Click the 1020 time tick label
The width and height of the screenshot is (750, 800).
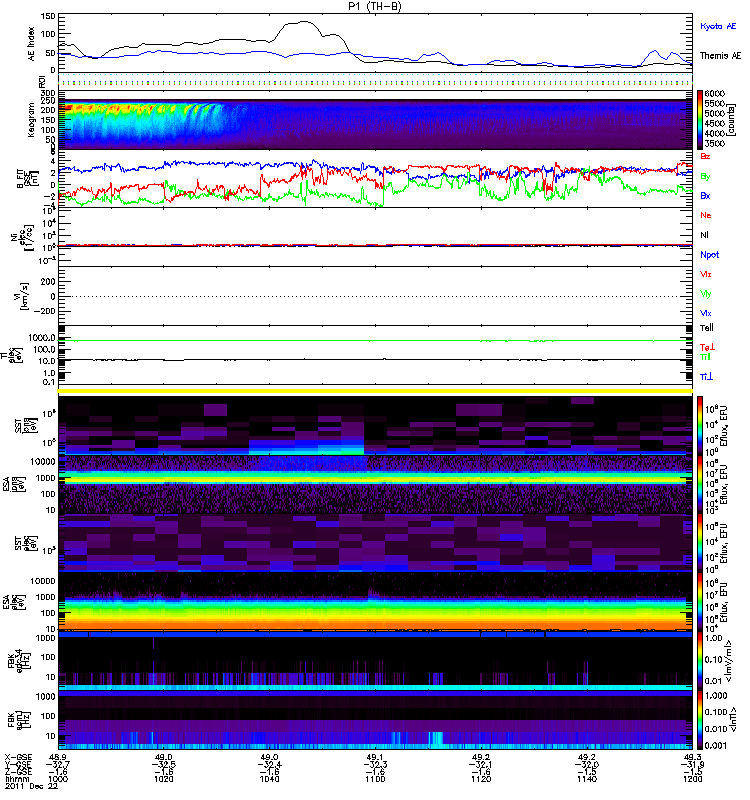163,779
